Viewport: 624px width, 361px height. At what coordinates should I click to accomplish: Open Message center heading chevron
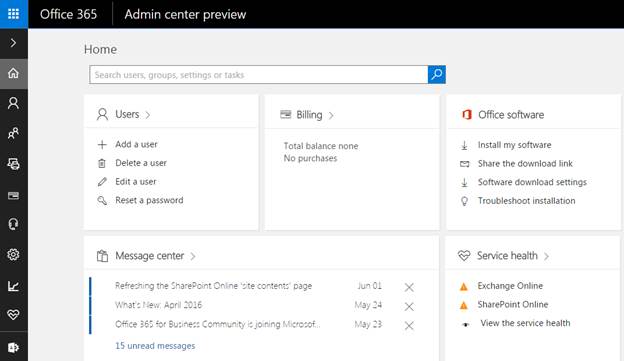[193, 256]
